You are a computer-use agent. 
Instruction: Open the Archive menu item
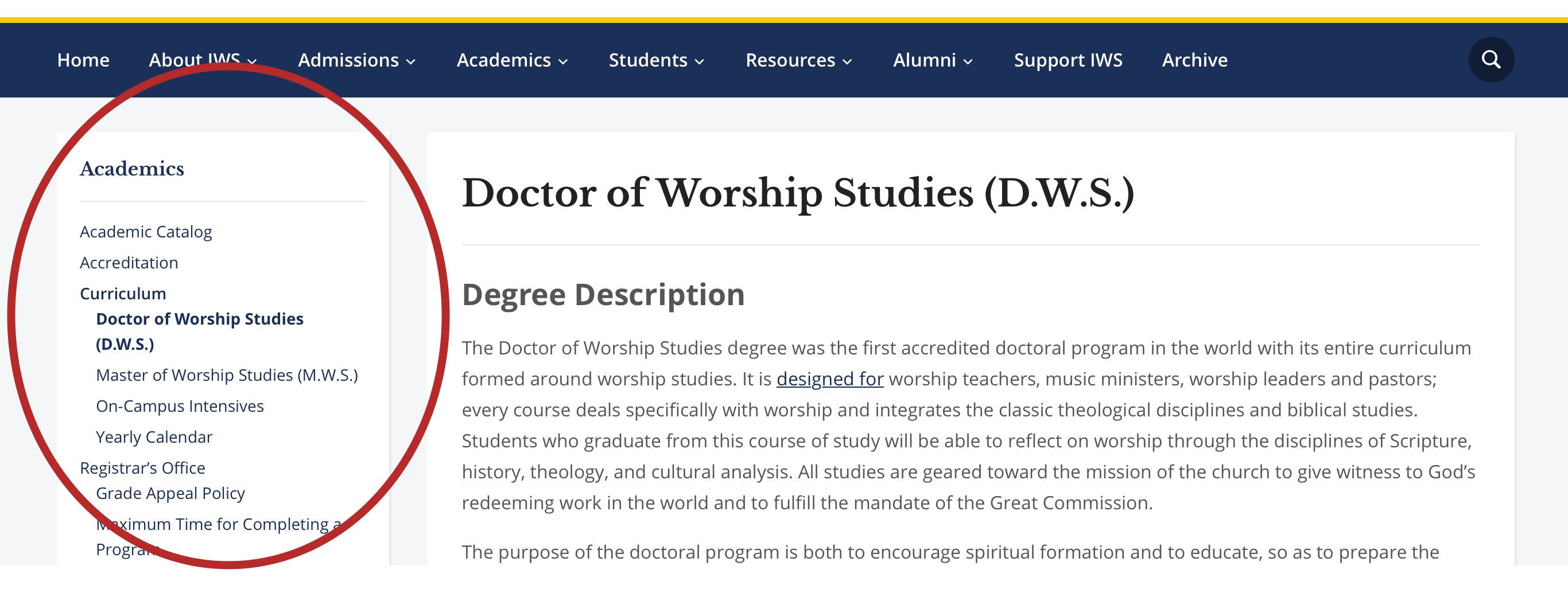click(x=1194, y=59)
